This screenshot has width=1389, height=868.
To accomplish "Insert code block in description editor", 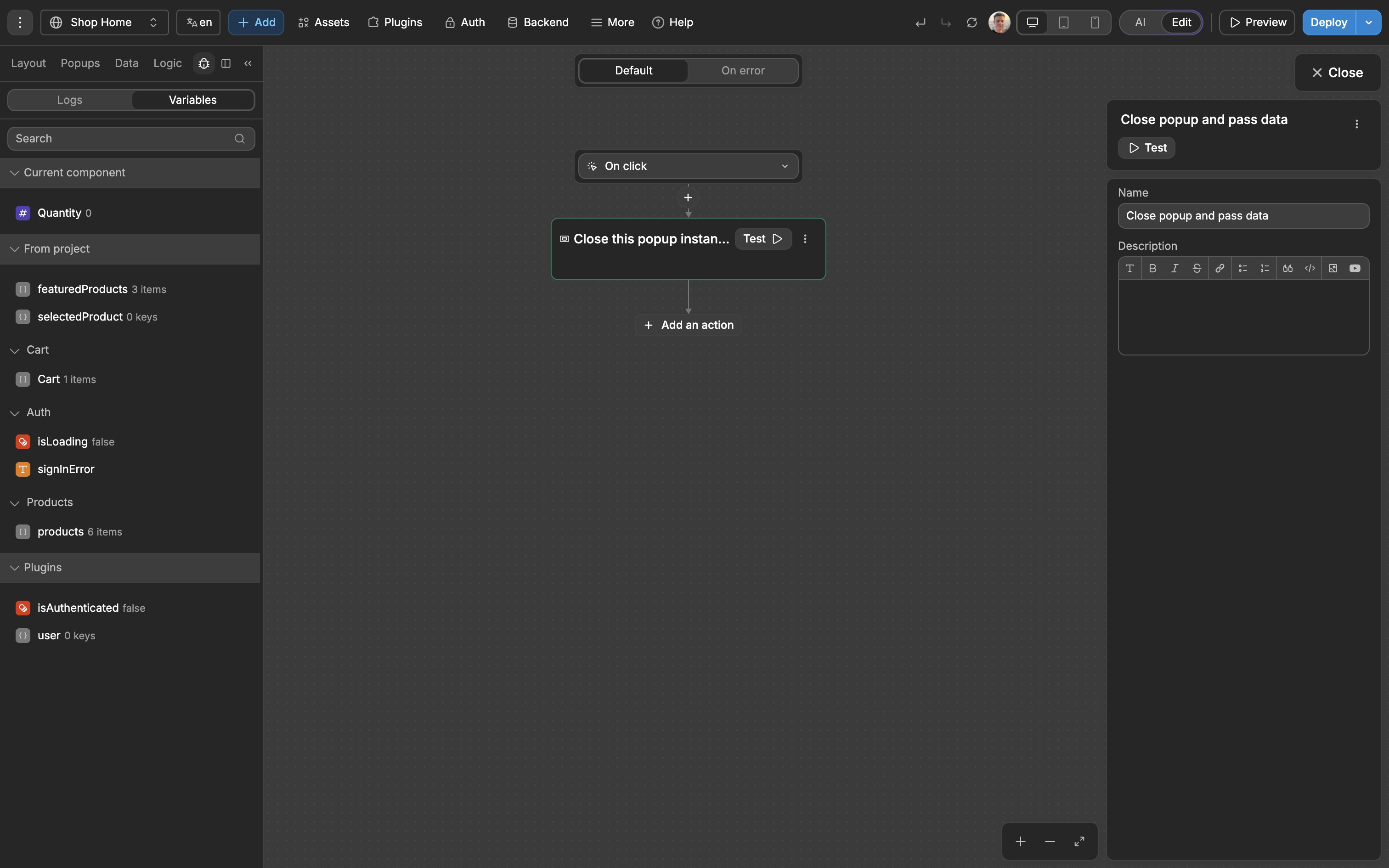I will 1310,268.
